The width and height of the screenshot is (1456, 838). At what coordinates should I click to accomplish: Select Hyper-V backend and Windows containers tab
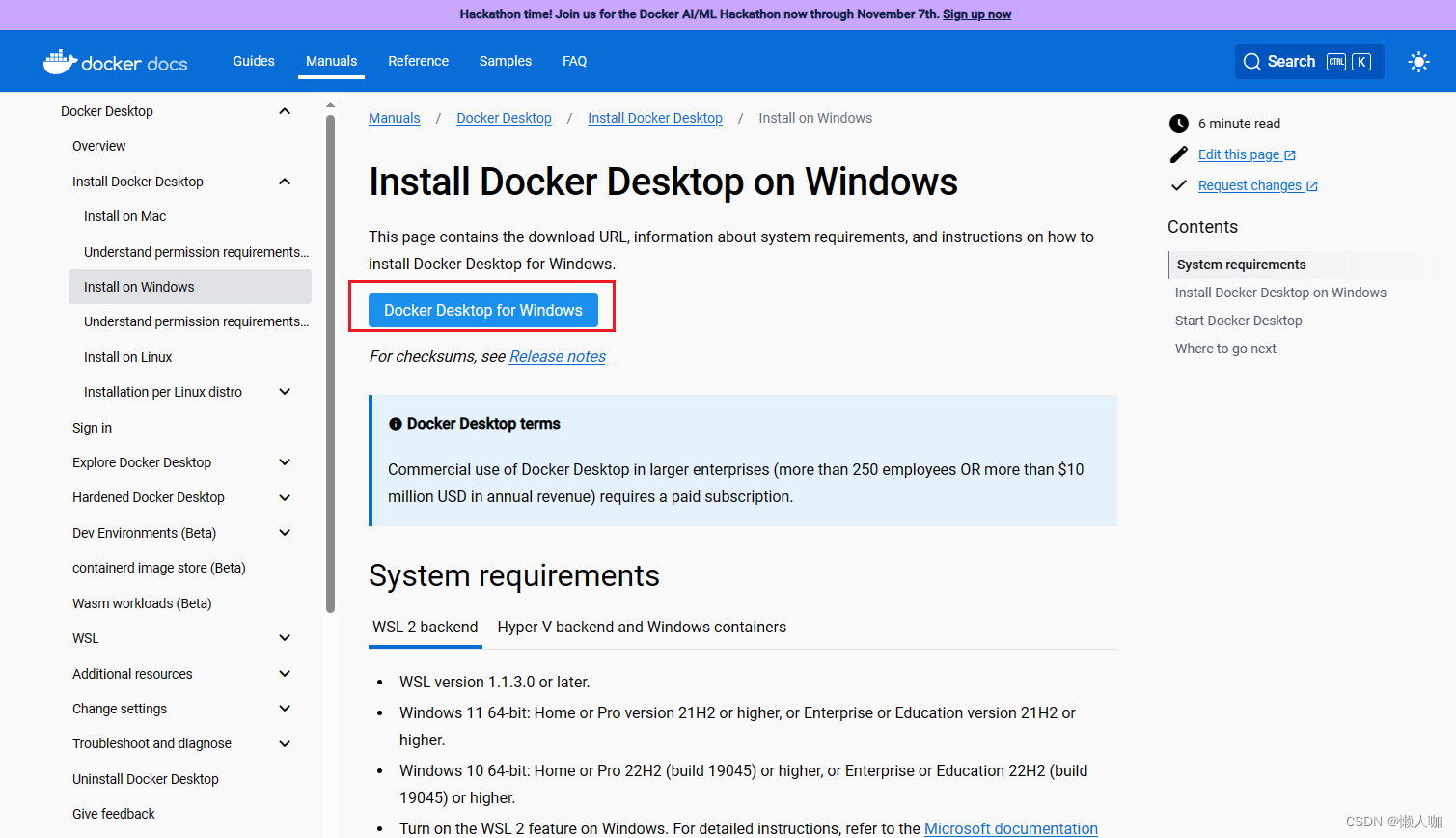[x=642, y=628]
